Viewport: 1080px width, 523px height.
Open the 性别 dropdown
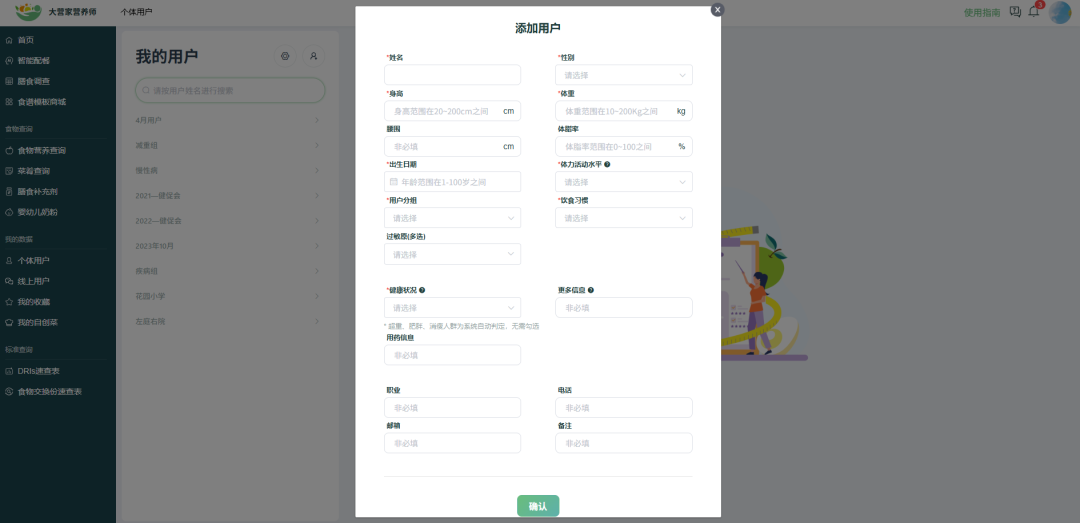pos(624,75)
